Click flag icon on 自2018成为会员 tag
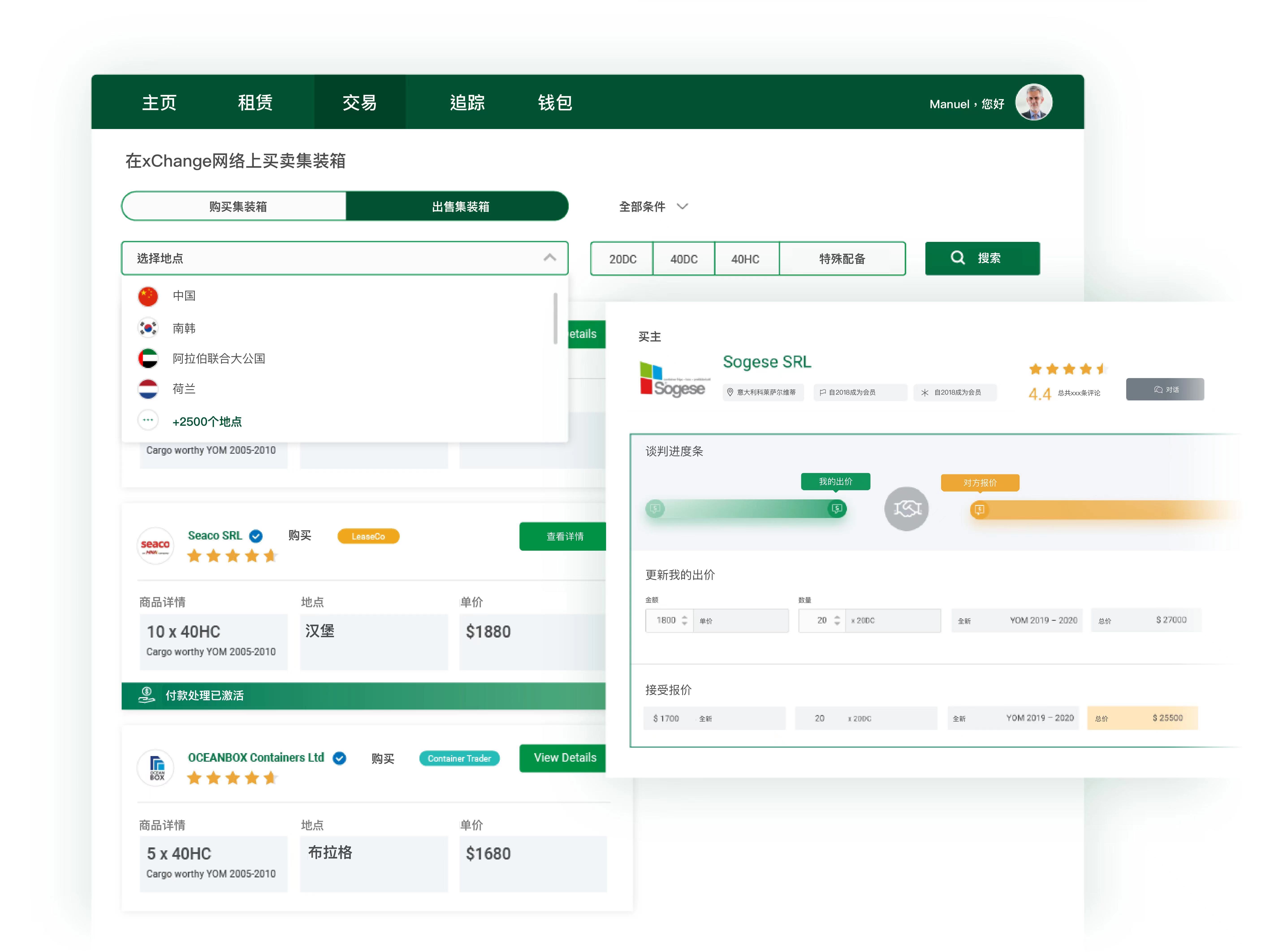Screen dimensions: 1270x952 tap(823, 393)
